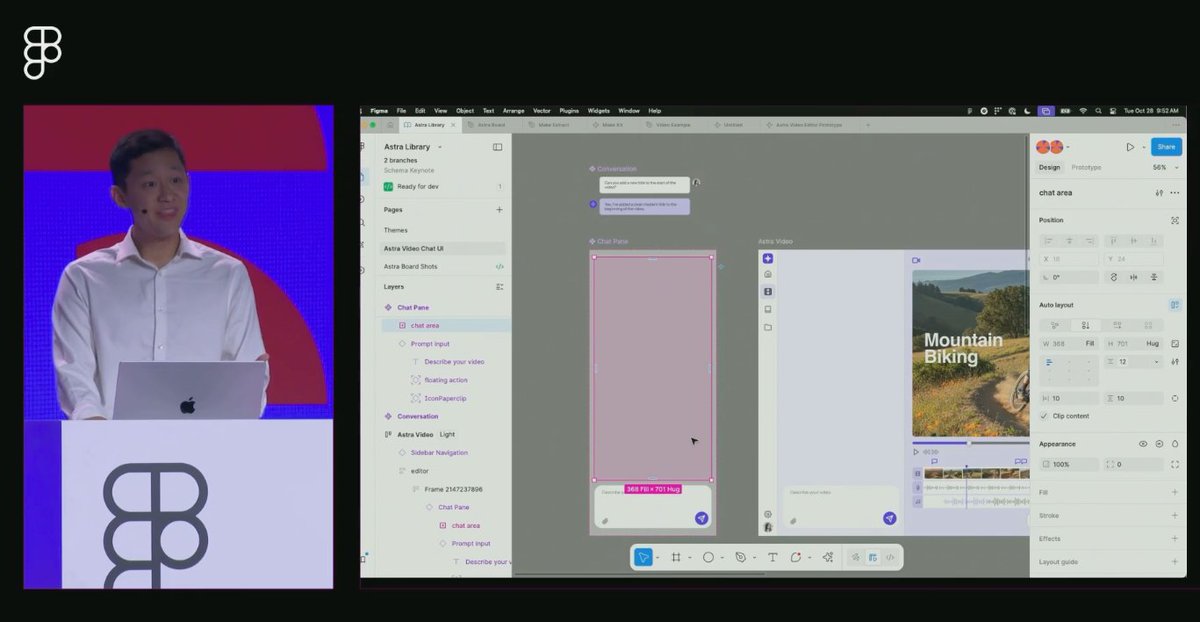Open the gap 12 value dropdown

[1157, 362]
